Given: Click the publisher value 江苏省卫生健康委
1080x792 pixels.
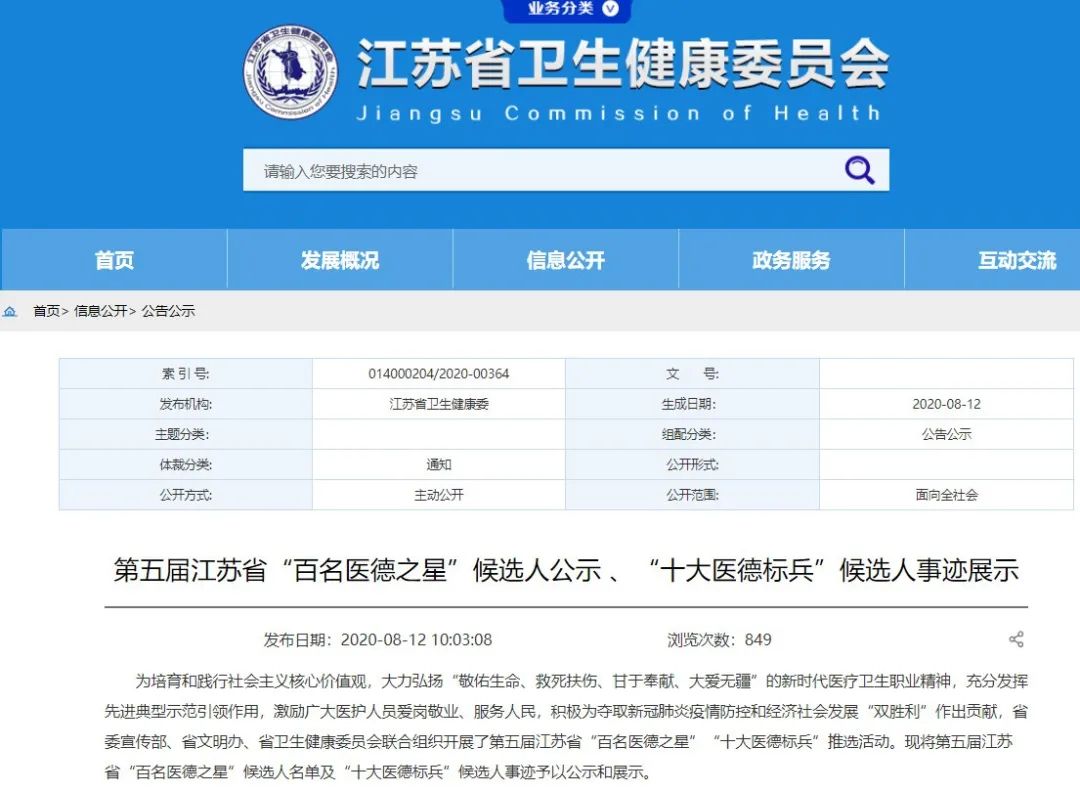Looking at the screenshot, I should coord(439,404).
